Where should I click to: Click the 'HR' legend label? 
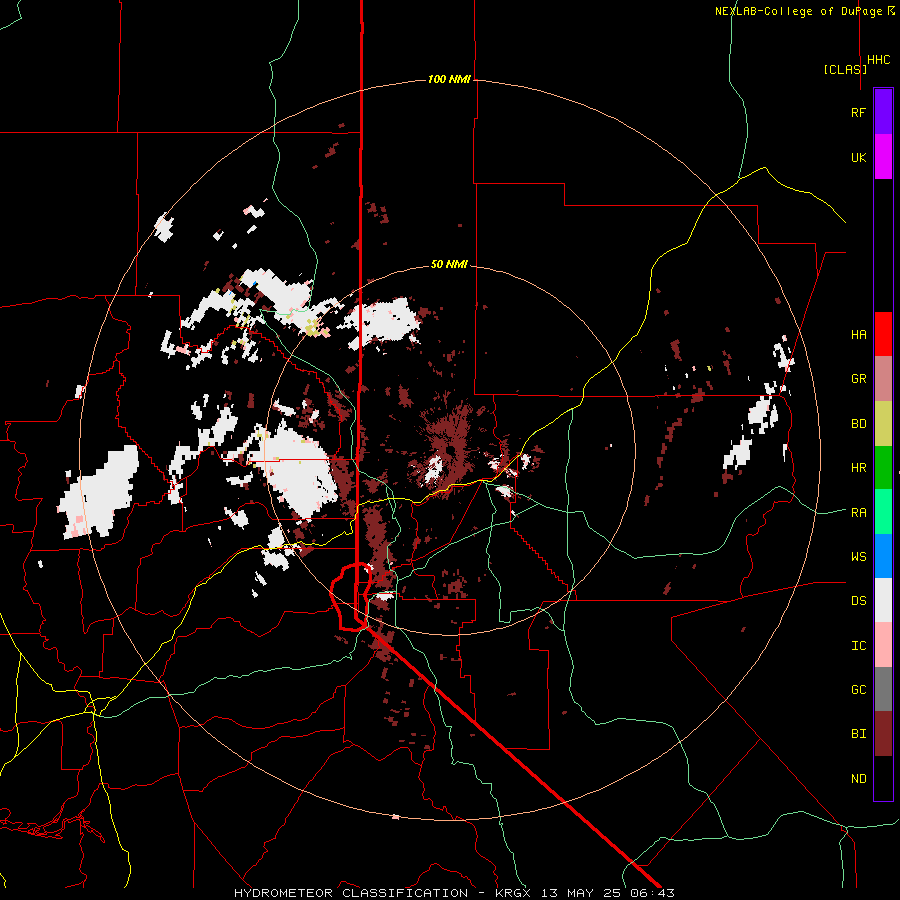pyautogui.click(x=858, y=468)
